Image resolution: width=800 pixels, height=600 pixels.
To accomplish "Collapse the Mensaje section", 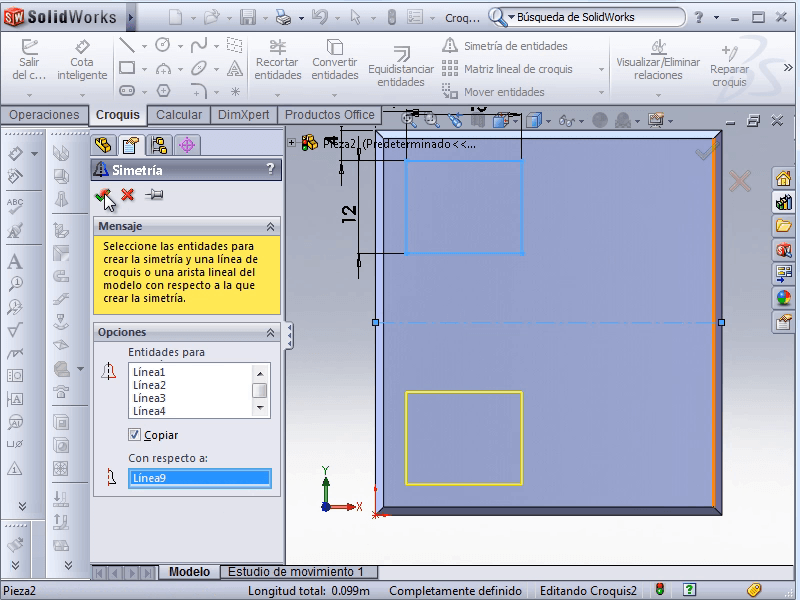I will click(x=270, y=227).
